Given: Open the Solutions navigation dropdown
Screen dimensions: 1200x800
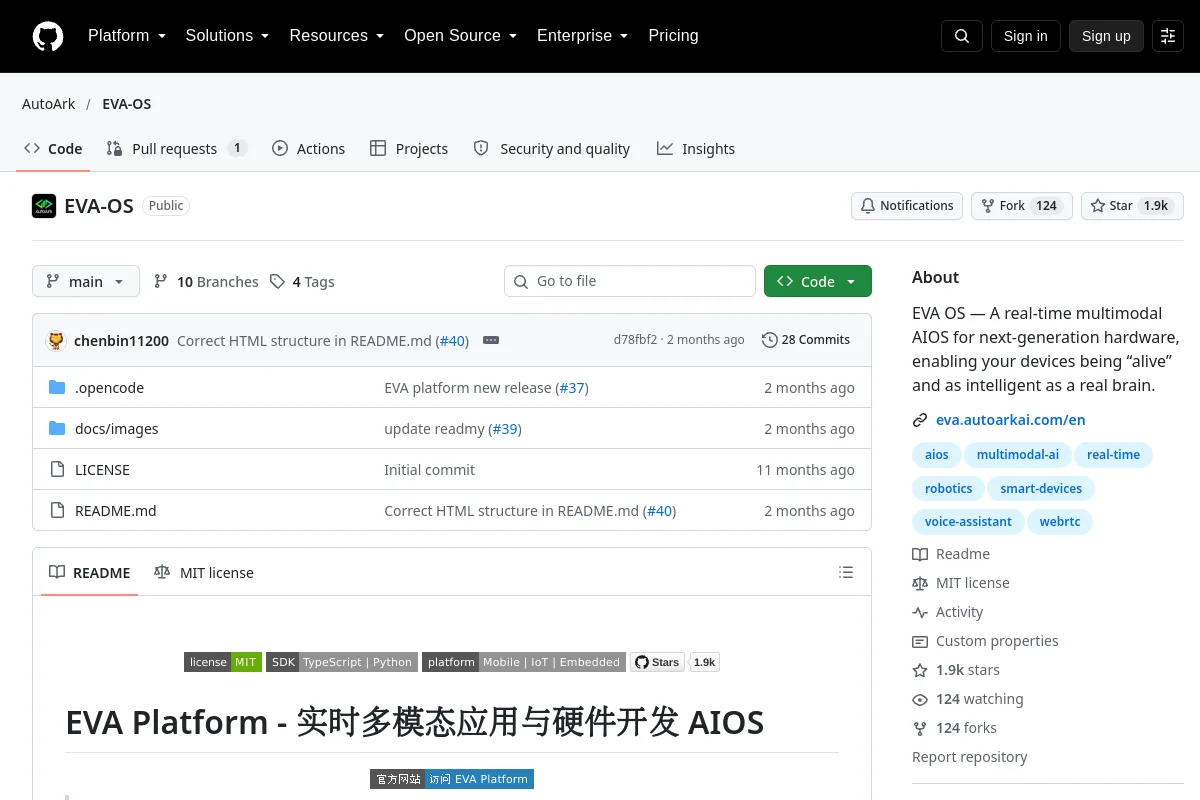Looking at the screenshot, I should (x=227, y=36).
